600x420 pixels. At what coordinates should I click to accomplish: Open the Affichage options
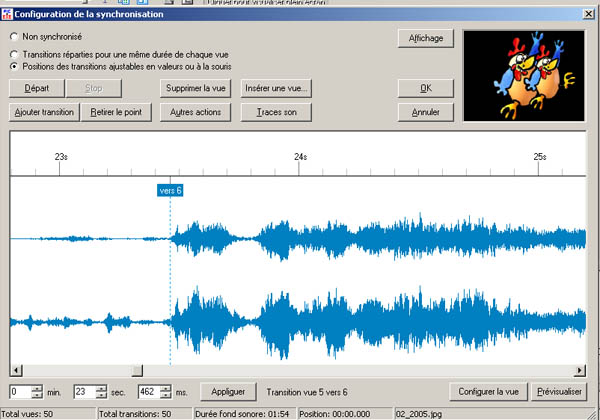(426, 38)
